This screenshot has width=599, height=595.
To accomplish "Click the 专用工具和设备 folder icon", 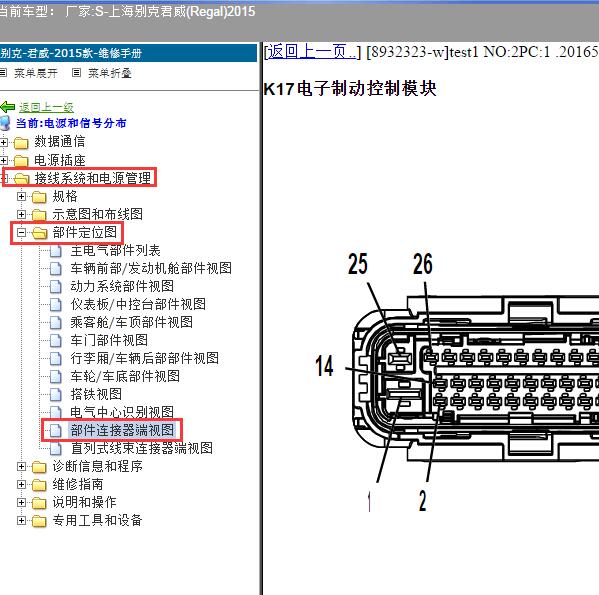I will pos(39,521).
